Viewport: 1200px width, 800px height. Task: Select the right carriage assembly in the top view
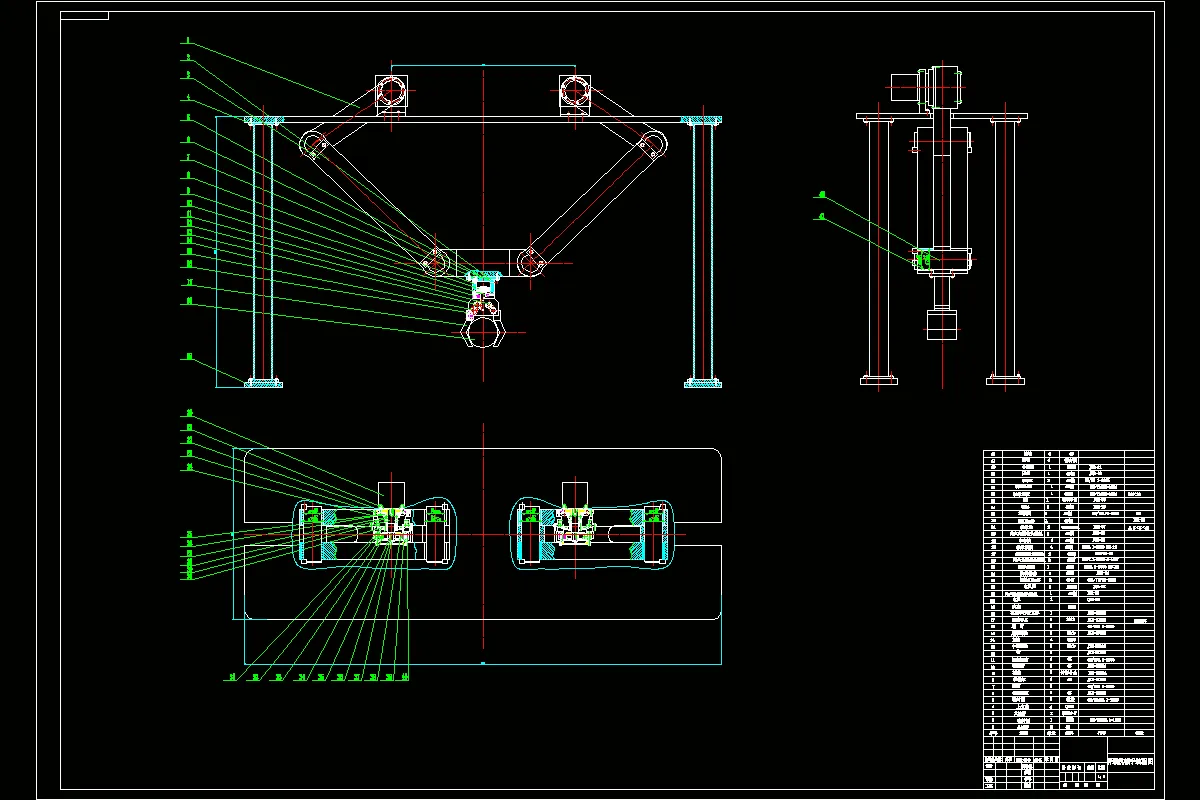592,533
